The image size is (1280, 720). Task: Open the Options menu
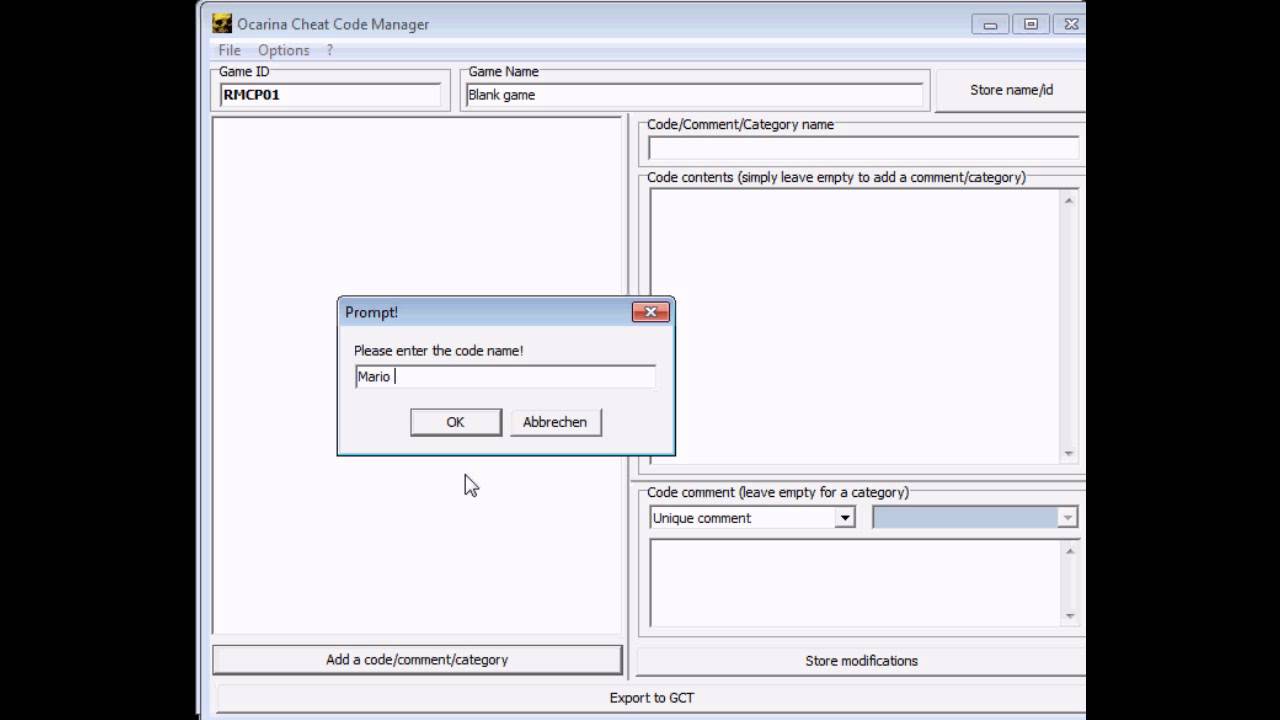(x=283, y=50)
